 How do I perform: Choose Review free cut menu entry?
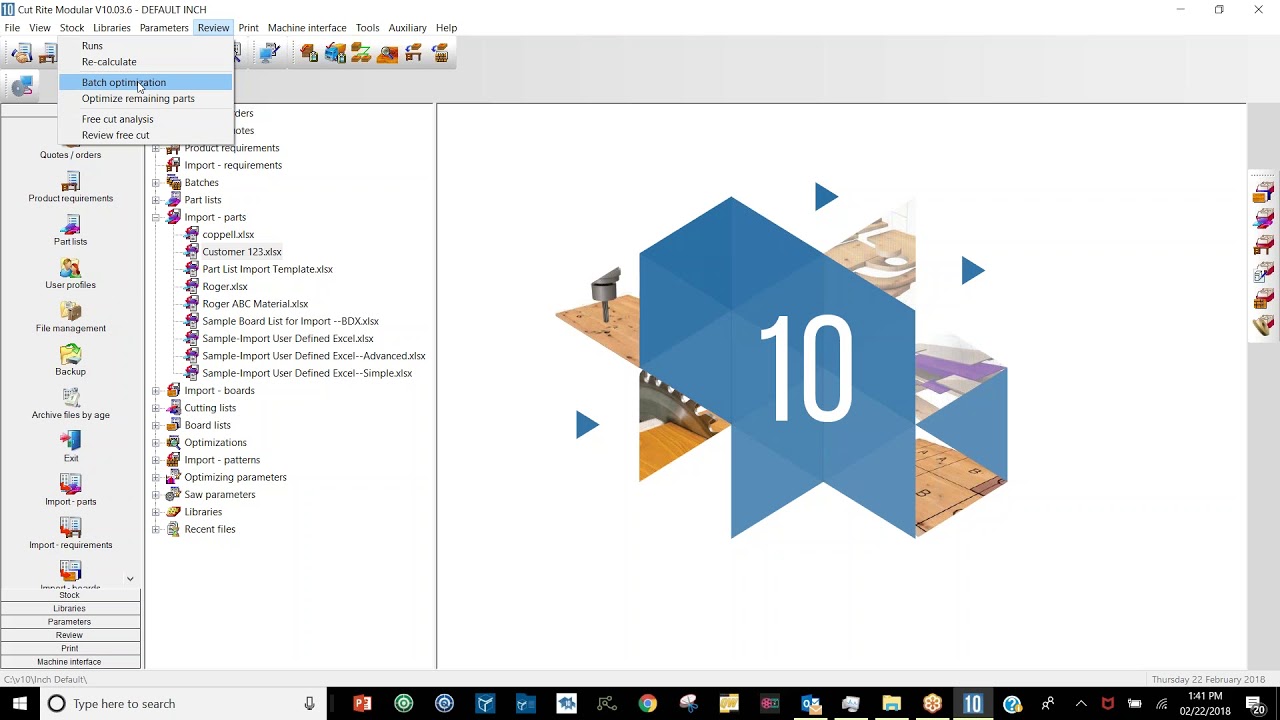coord(144,135)
